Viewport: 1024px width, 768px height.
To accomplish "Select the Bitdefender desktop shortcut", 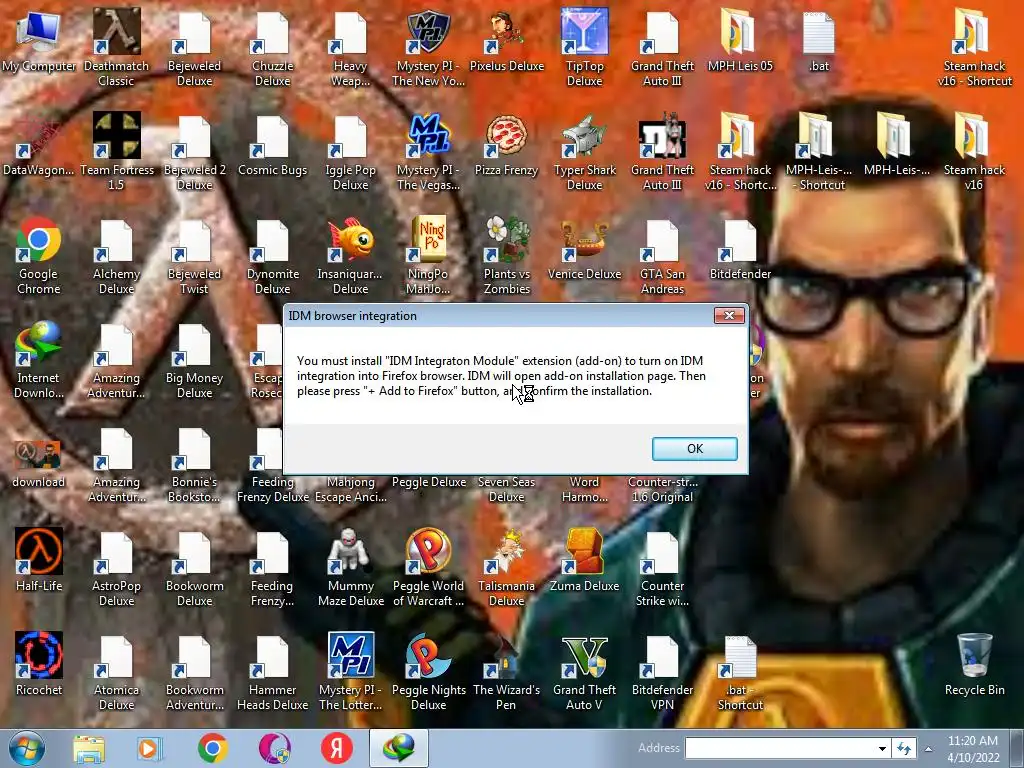I will [x=740, y=249].
